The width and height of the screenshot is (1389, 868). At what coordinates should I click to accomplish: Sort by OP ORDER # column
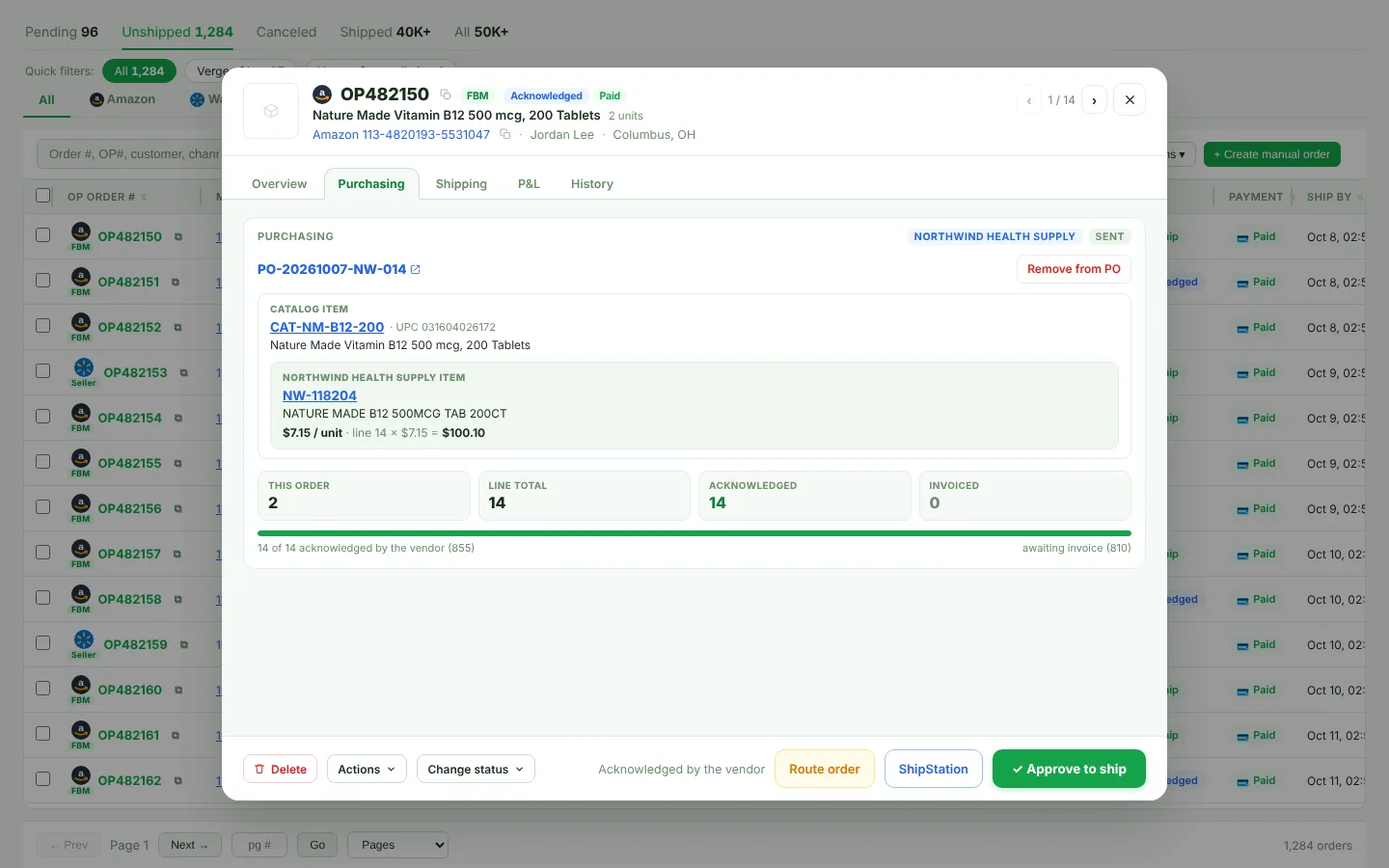(107, 197)
